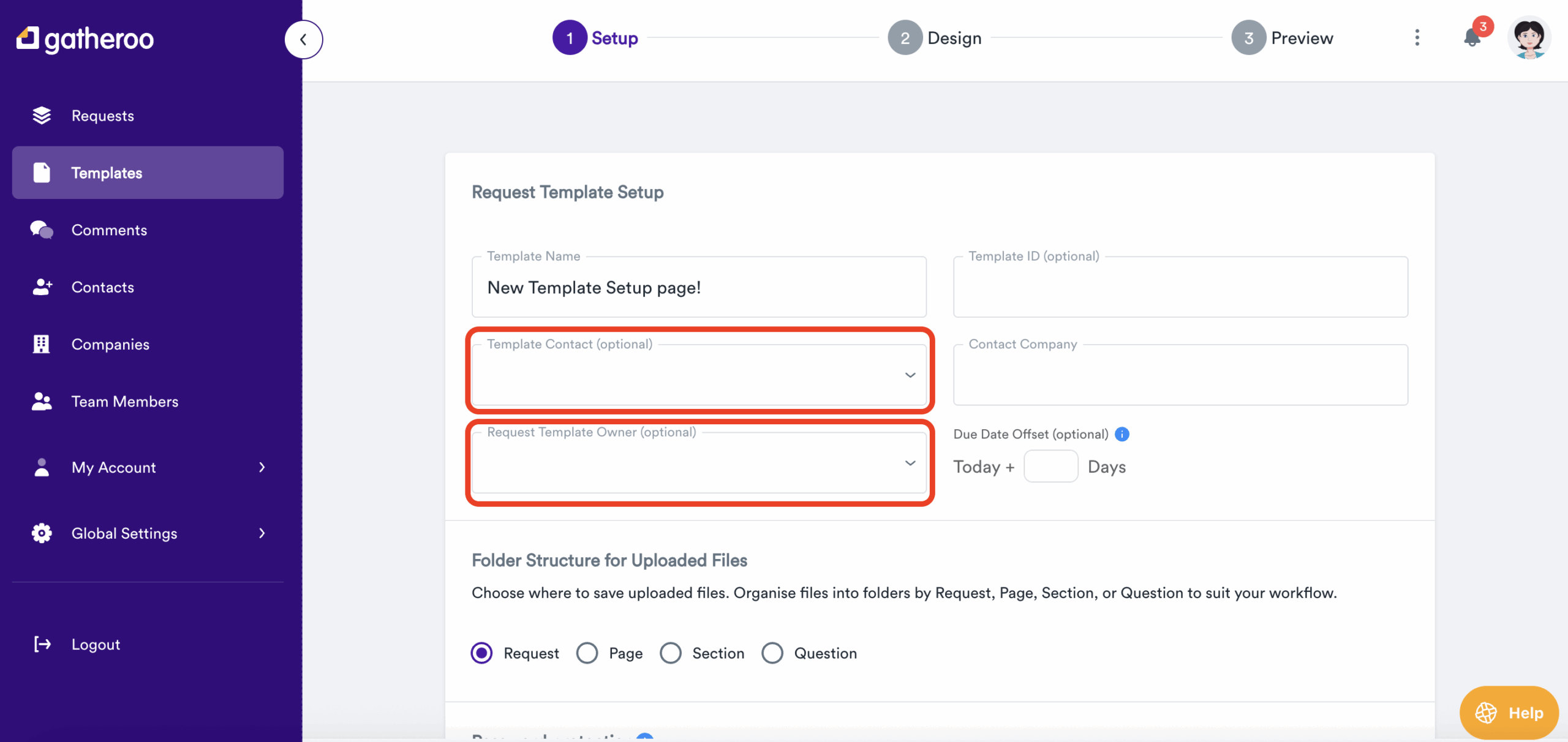Click the Due Date Offset days field

tap(1050, 467)
